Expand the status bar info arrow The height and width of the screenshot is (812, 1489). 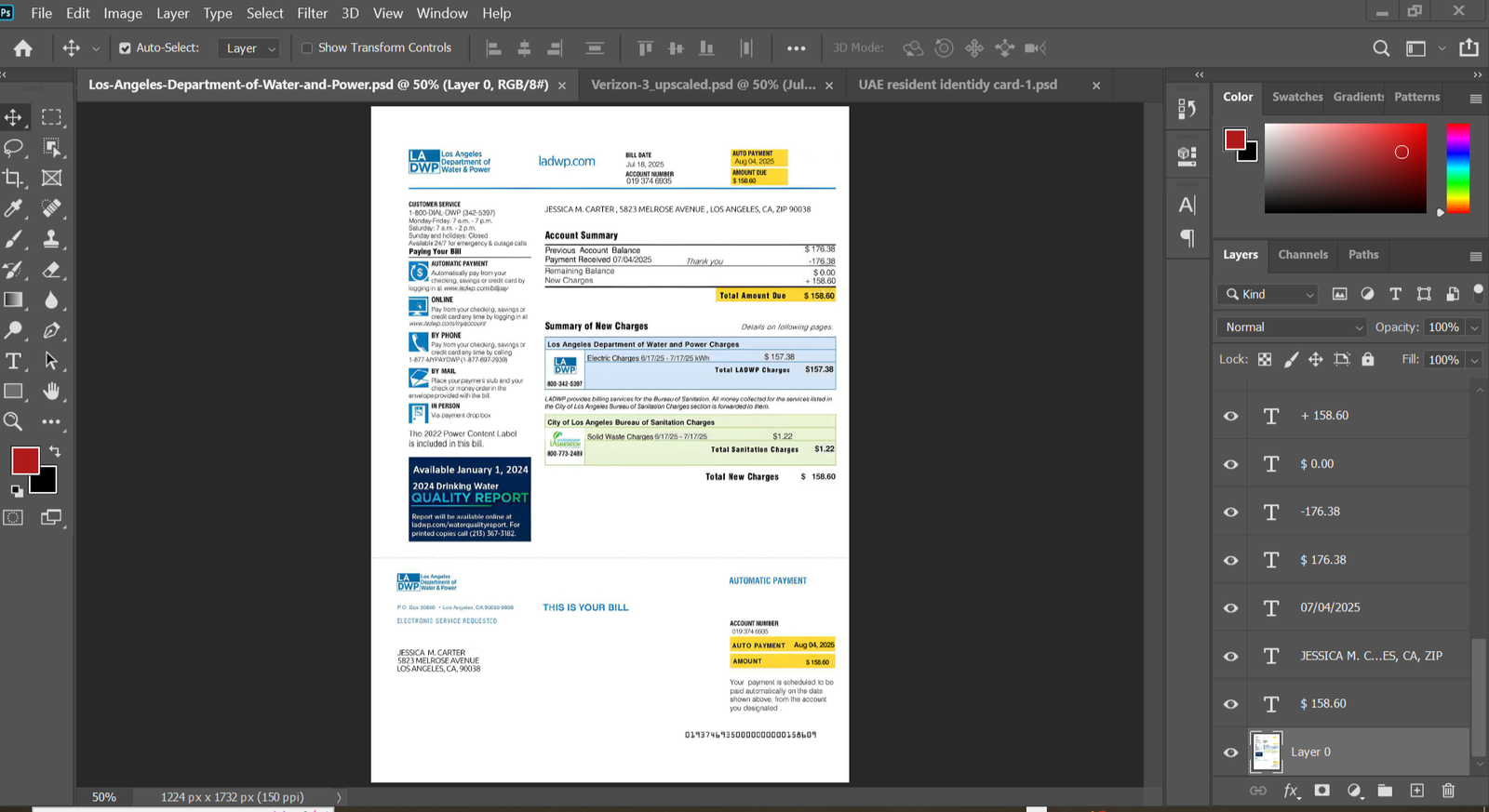(x=339, y=797)
